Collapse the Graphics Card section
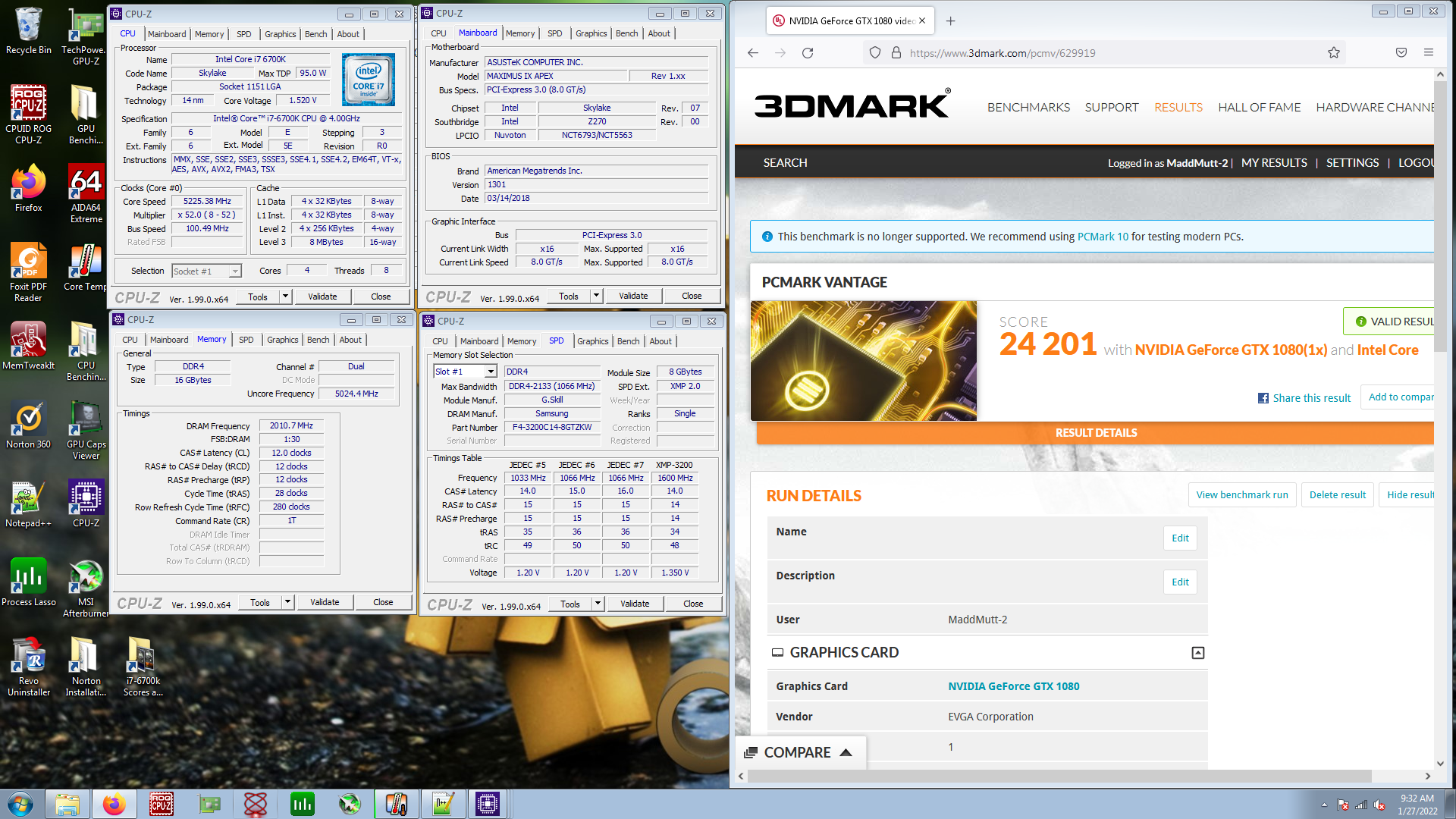Viewport: 1456px width, 819px height. coord(1198,652)
